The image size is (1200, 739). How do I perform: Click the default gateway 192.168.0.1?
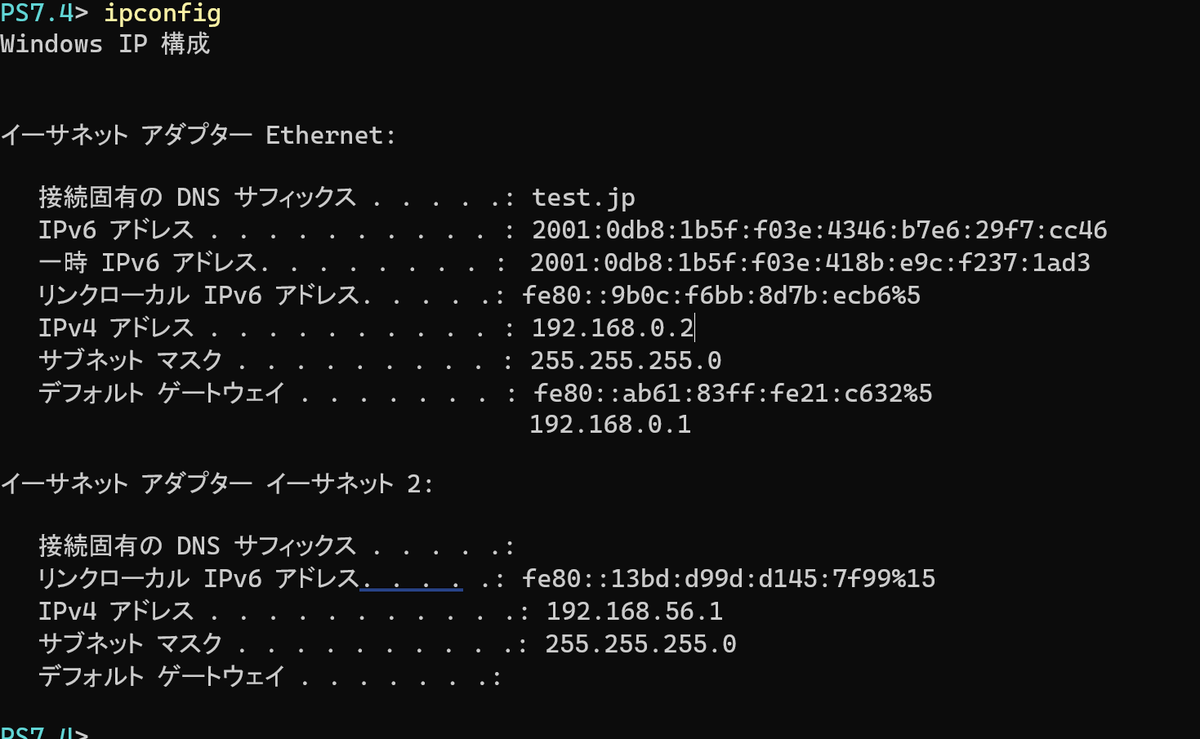click(610, 425)
